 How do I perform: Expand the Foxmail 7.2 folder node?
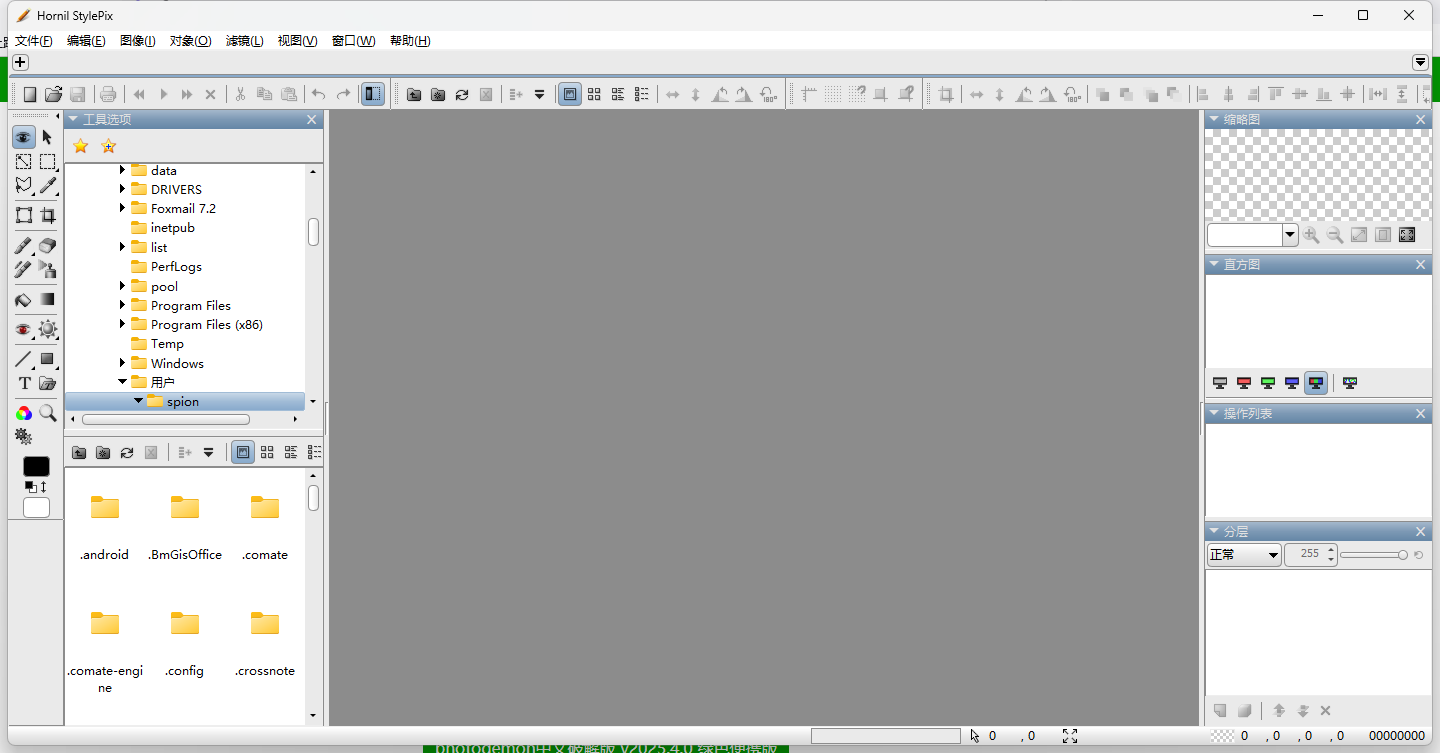pos(123,208)
